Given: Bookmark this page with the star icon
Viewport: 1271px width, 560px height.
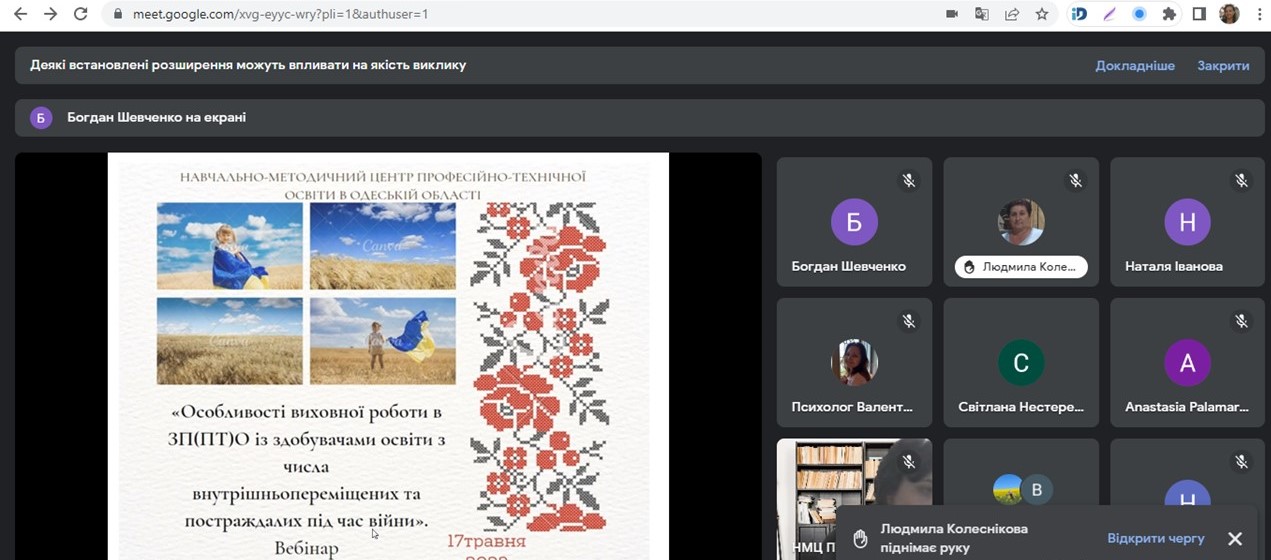Looking at the screenshot, I should (x=1042, y=14).
